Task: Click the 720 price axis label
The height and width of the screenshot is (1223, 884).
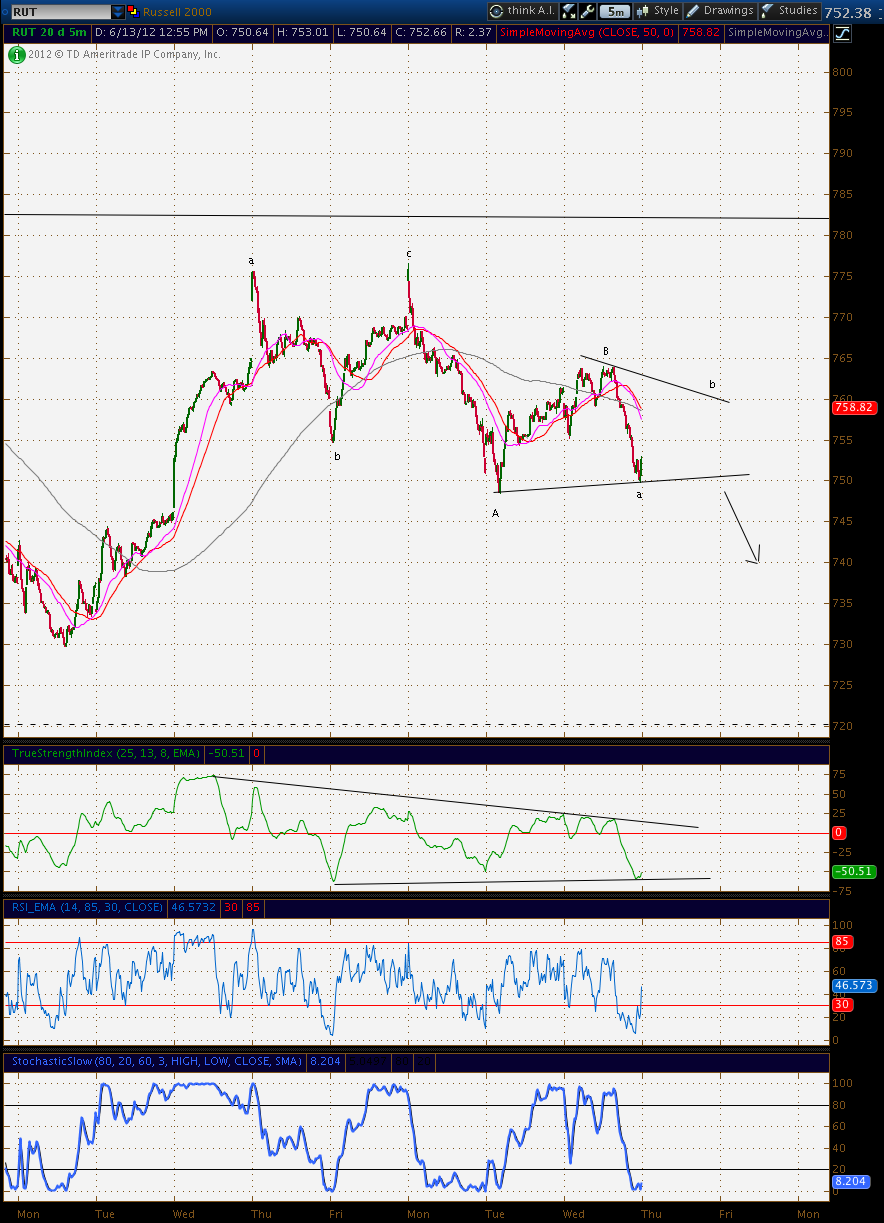Action: pyautogui.click(x=843, y=725)
